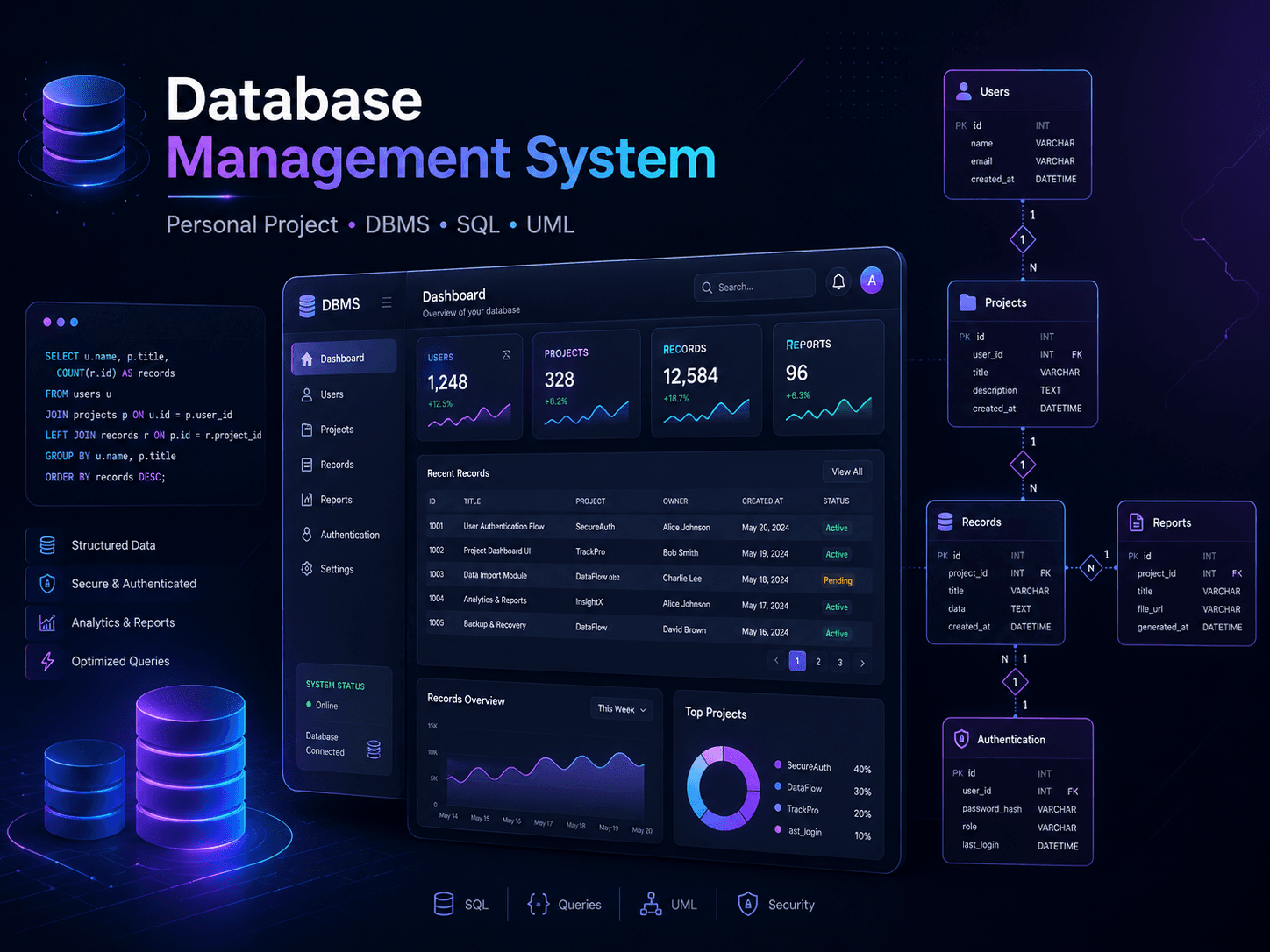Click the "David Brown" owner cell

click(x=684, y=629)
